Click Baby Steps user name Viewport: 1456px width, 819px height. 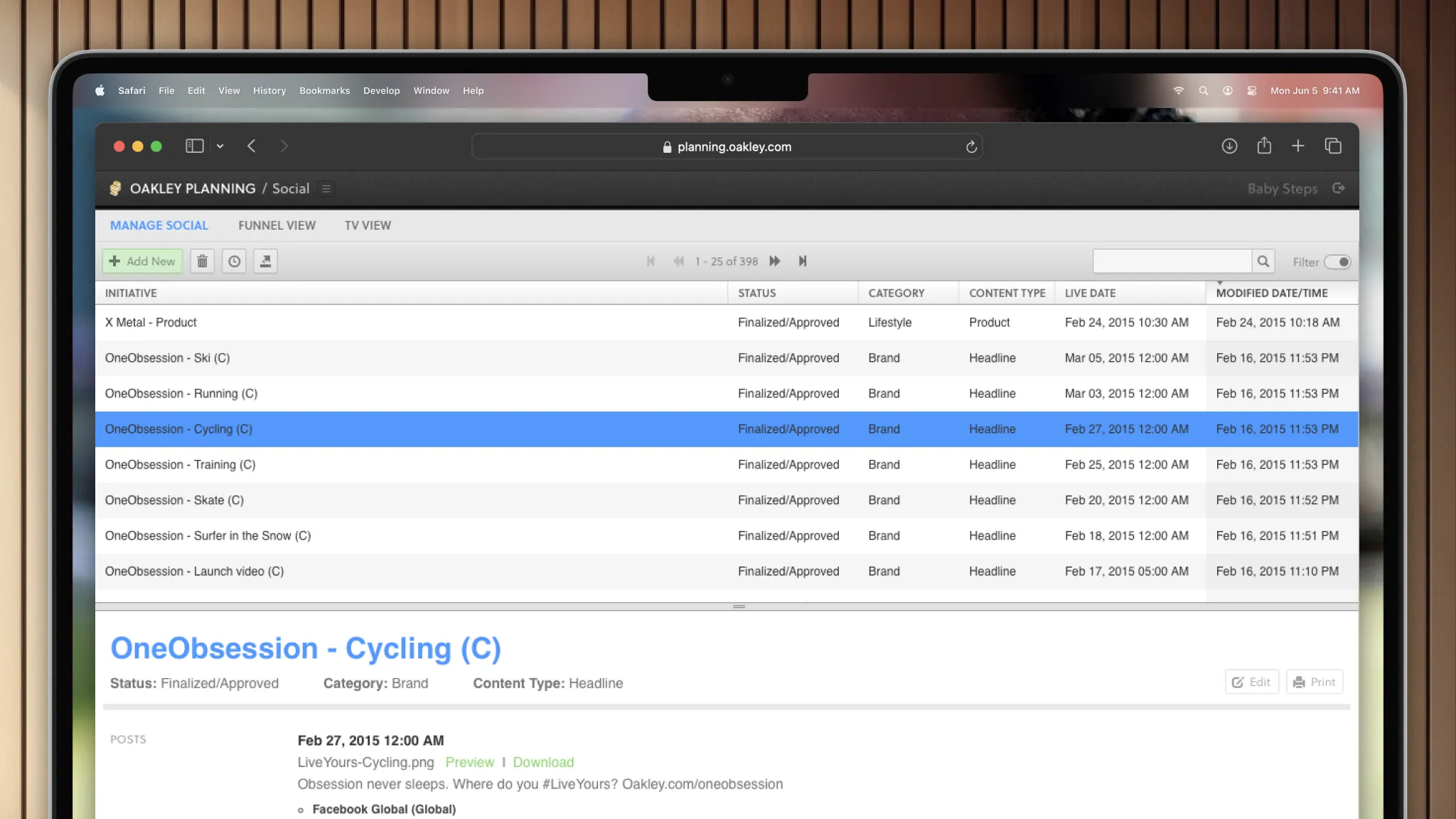(x=1283, y=188)
